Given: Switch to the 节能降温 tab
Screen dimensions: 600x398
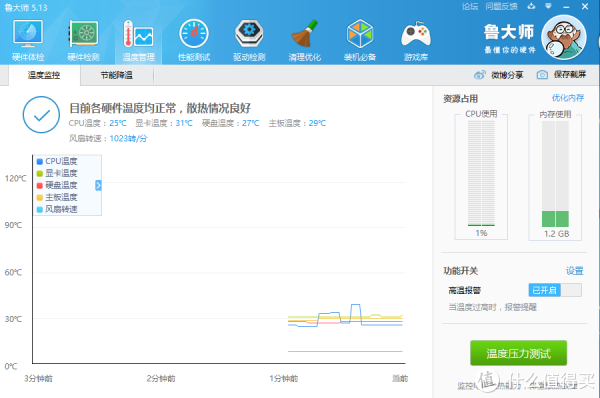Looking at the screenshot, I should point(117,75).
